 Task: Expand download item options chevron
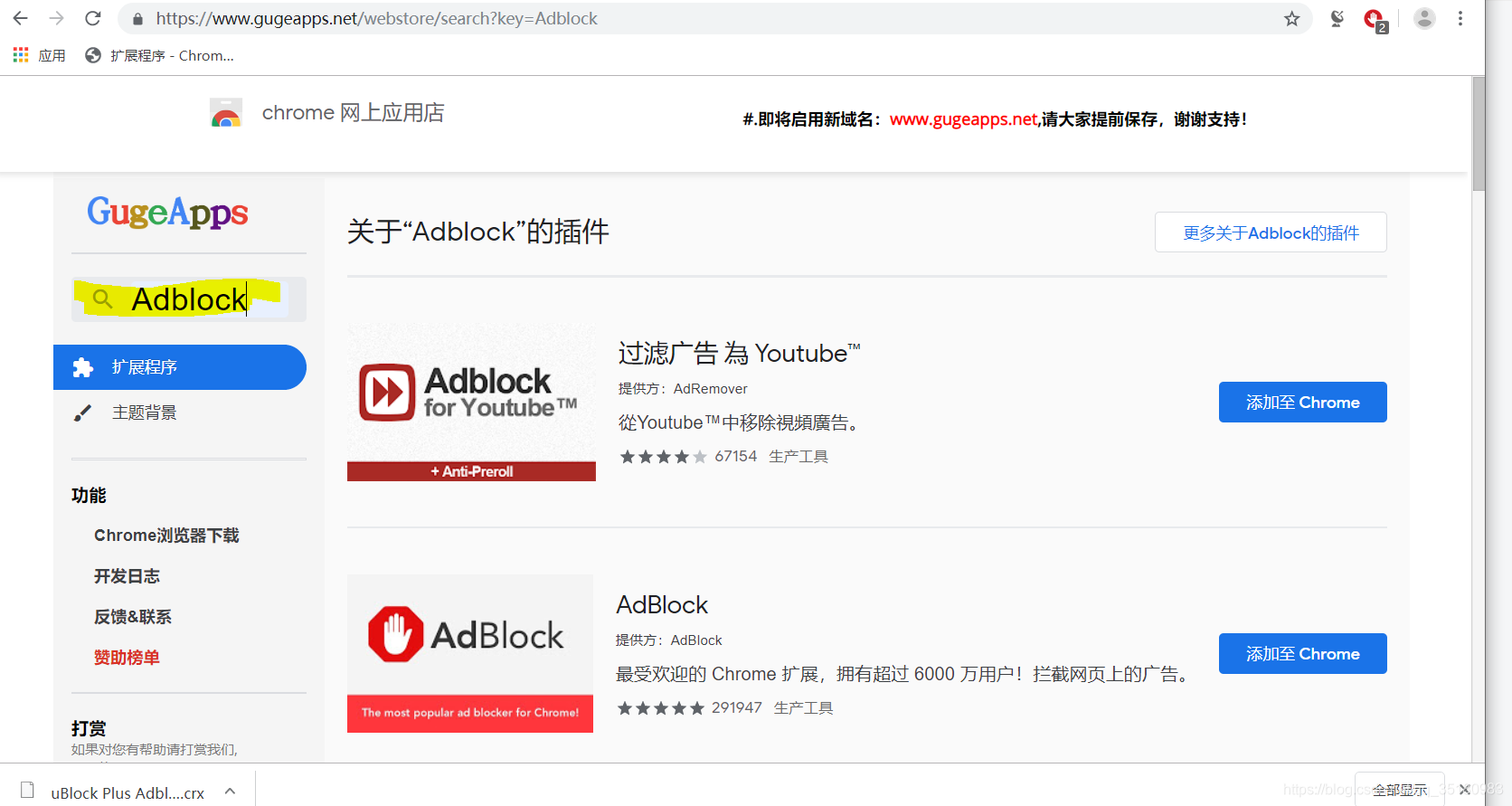pyautogui.click(x=231, y=792)
